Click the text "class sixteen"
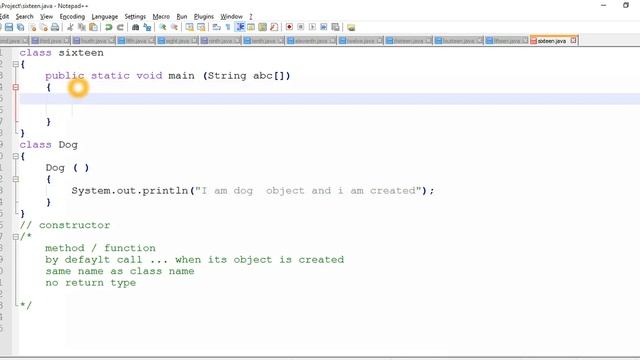 click(62, 53)
